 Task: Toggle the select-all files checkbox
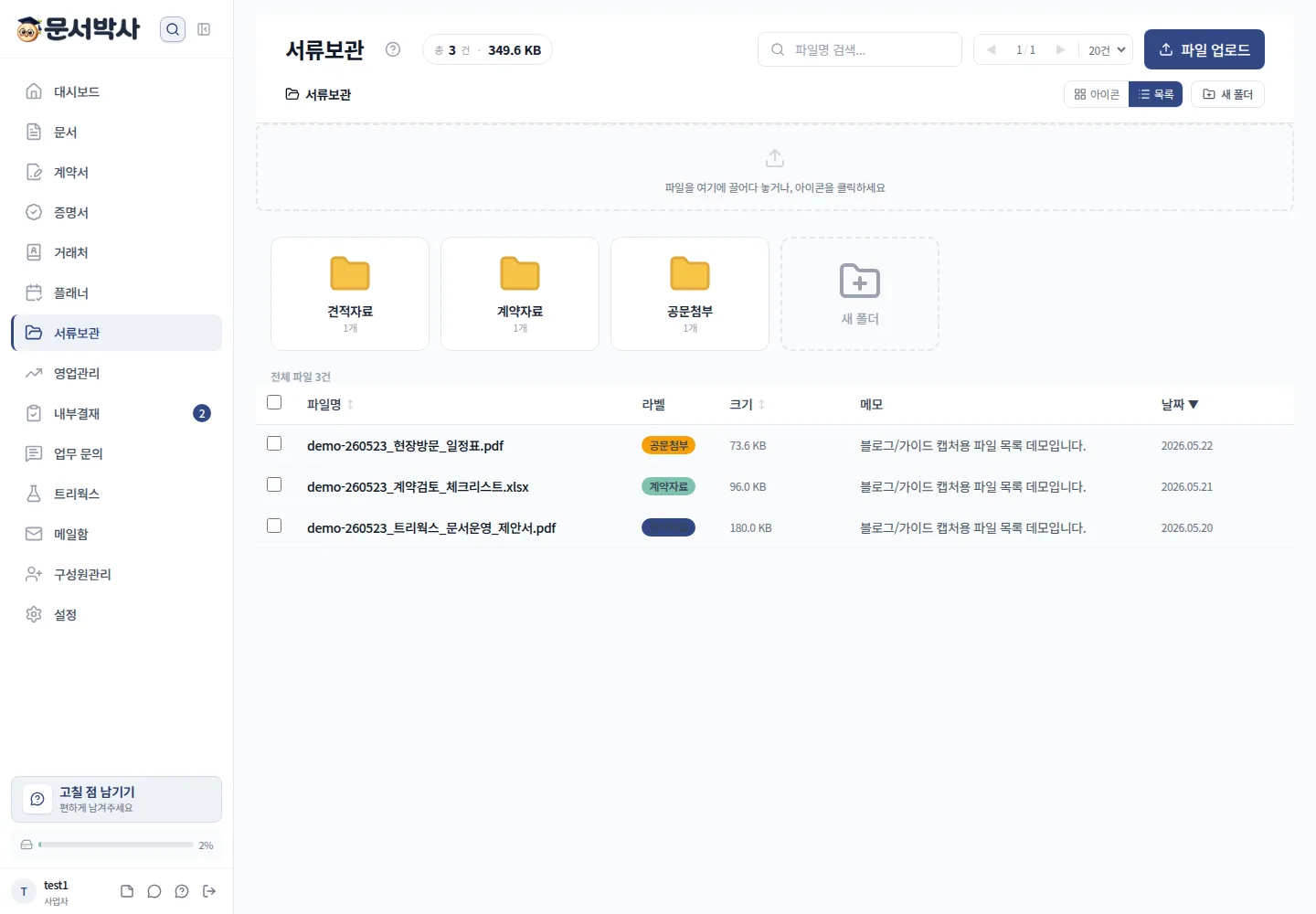tap(274, 402)
